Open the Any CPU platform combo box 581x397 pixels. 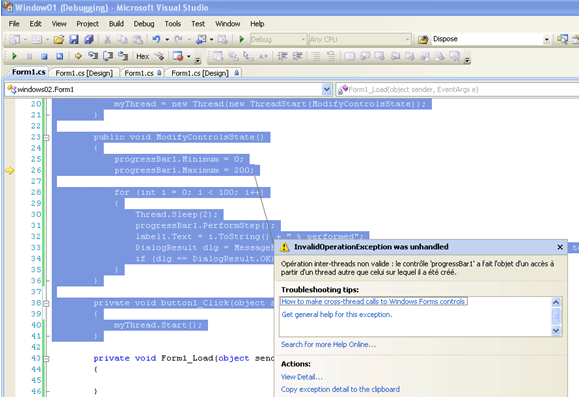pyautogui.click(x=360, y=39)
